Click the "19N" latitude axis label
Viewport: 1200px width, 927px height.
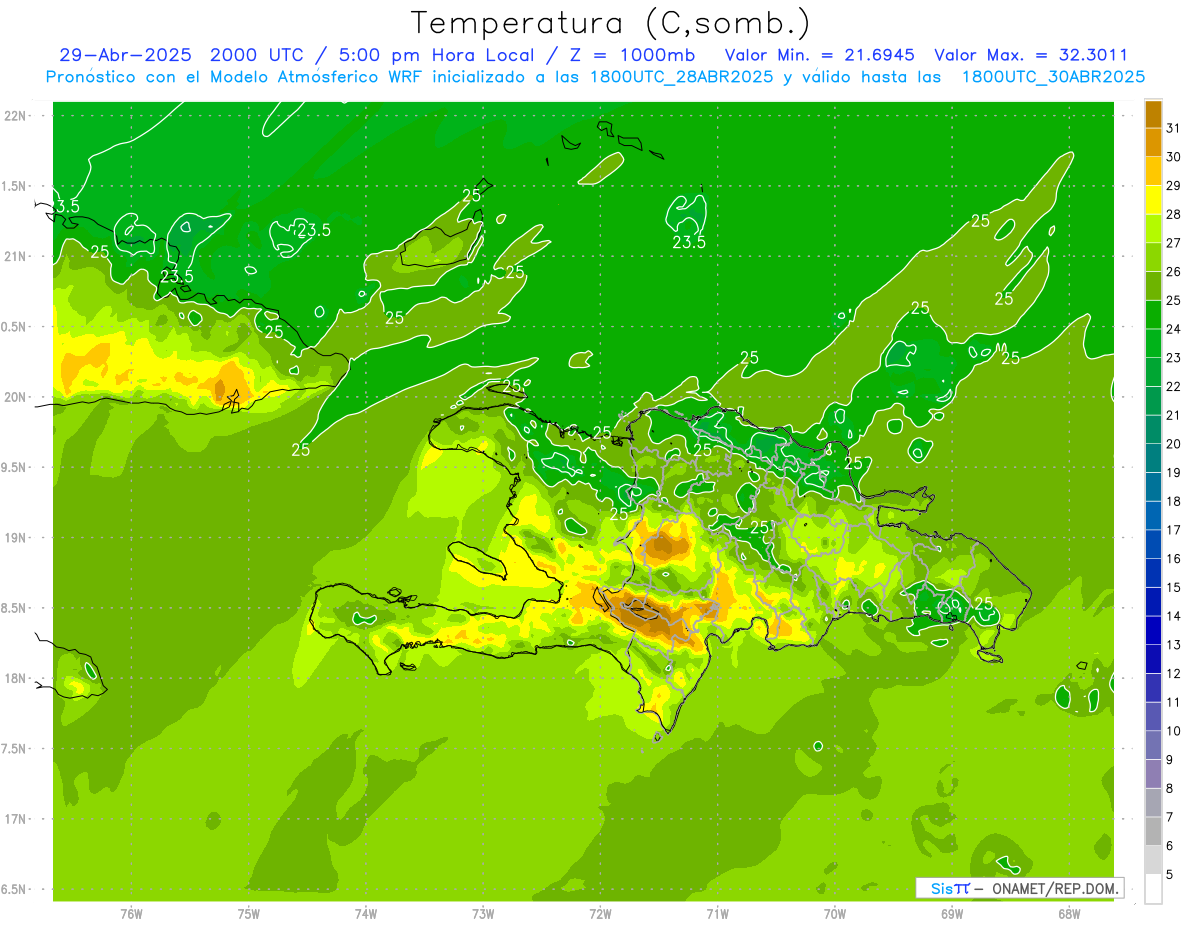(16, 538)
